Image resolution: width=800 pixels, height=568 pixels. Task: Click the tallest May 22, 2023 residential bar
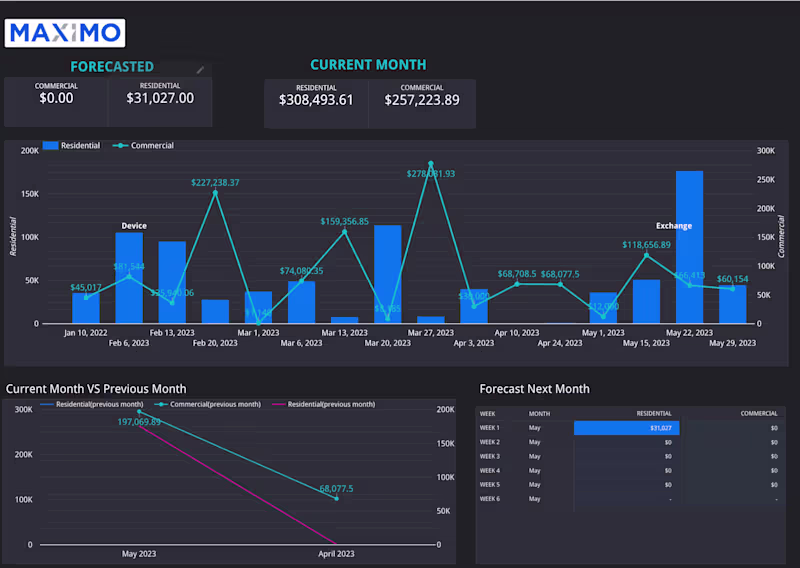click(x=689, y=247)
